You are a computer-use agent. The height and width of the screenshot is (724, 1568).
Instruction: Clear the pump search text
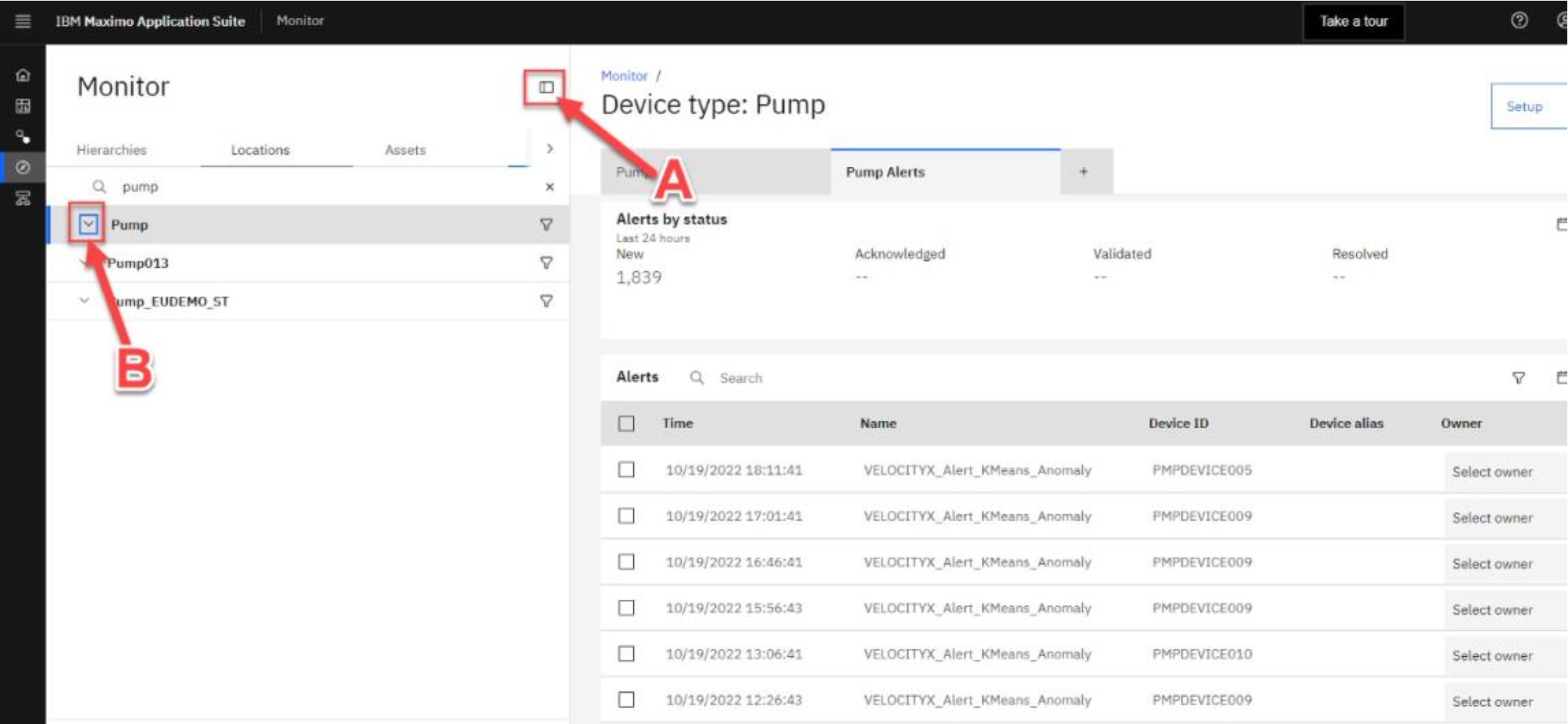coord(550,187)
